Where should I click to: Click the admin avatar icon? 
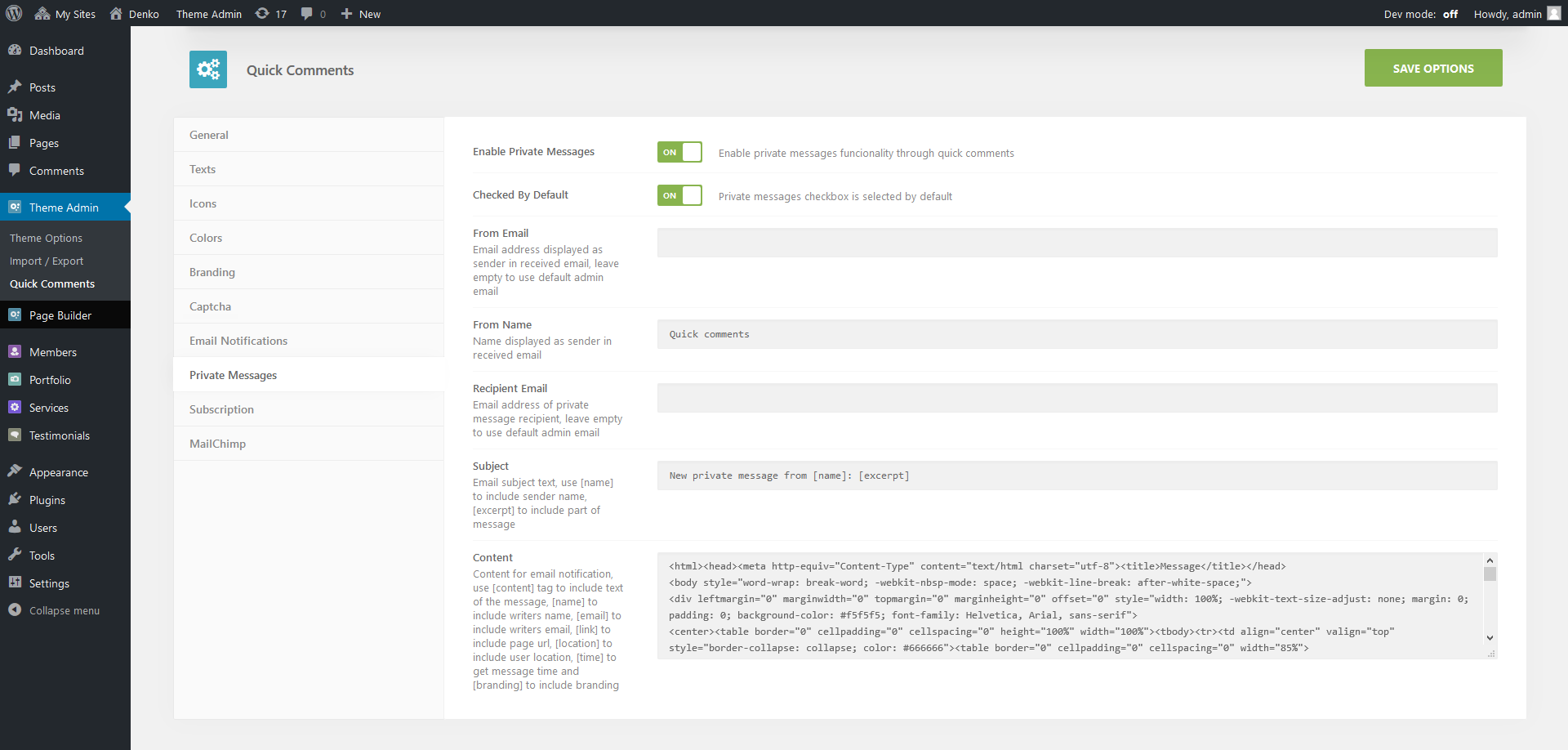click(x=1554, y=13)
